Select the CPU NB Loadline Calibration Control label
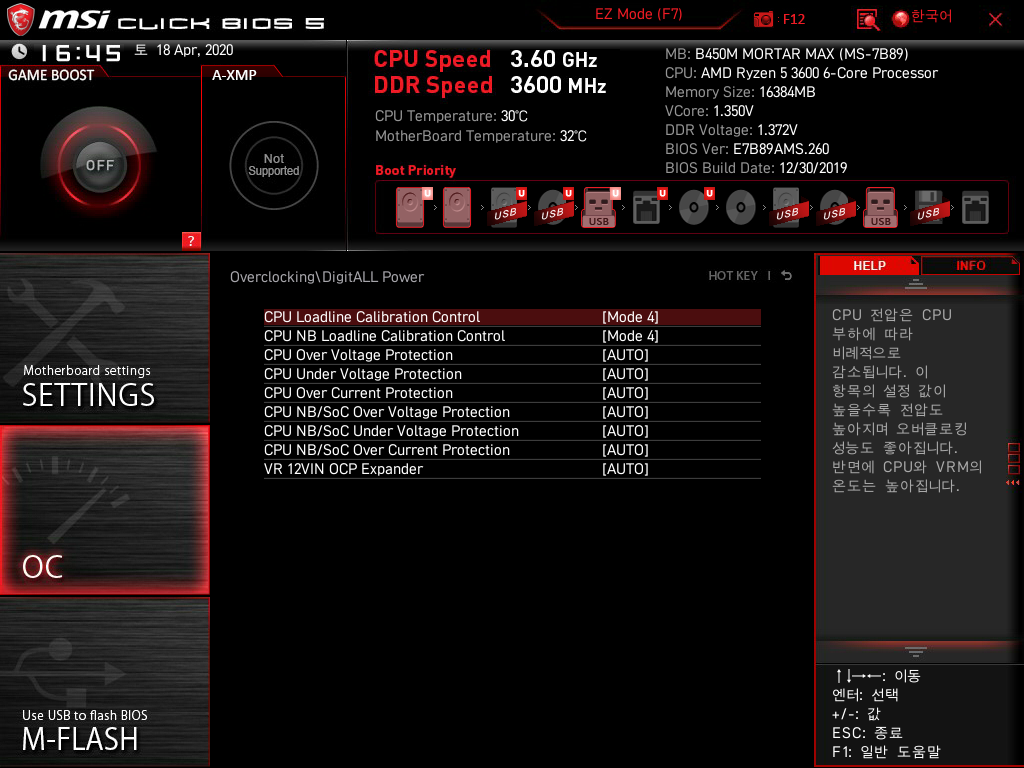This screenshot has height=768, width=1024. [x=384, y=336]
